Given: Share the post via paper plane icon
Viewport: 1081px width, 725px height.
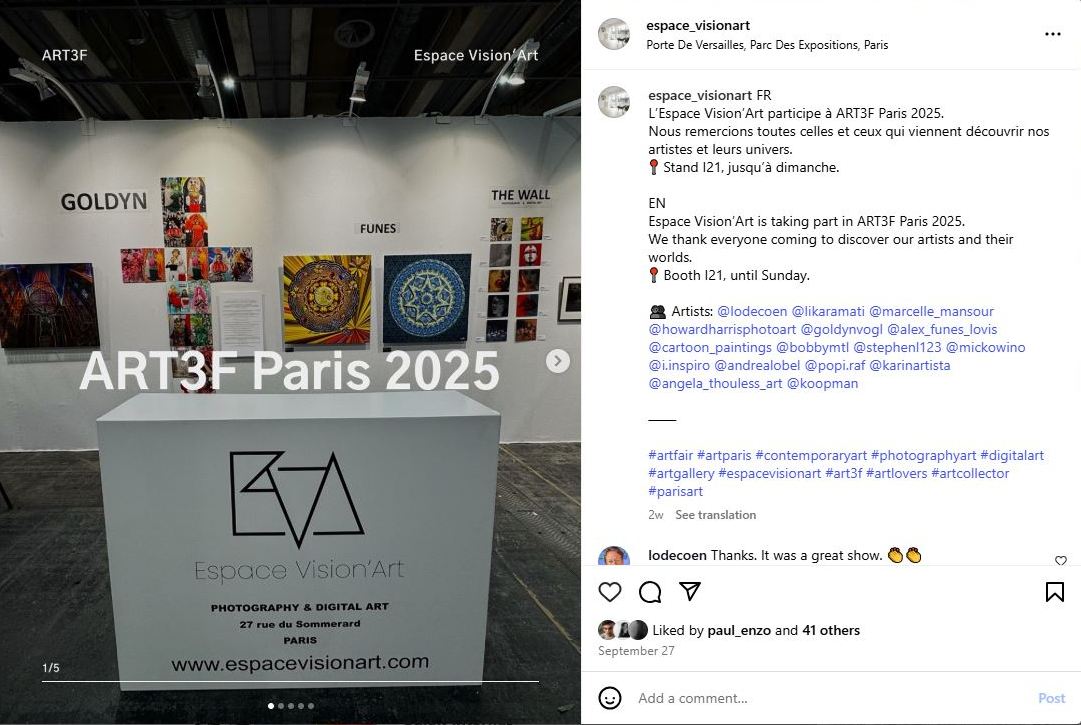Looking at the screenshot, I should pyautogui.click(x=690, y=591).
